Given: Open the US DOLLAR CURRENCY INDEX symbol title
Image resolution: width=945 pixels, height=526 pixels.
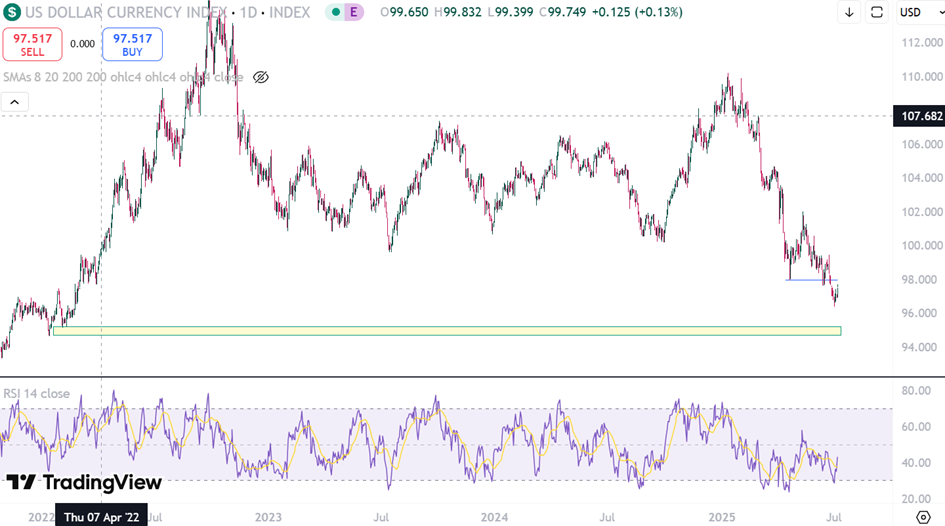Looking at the screenshot, I should point(125,12).
